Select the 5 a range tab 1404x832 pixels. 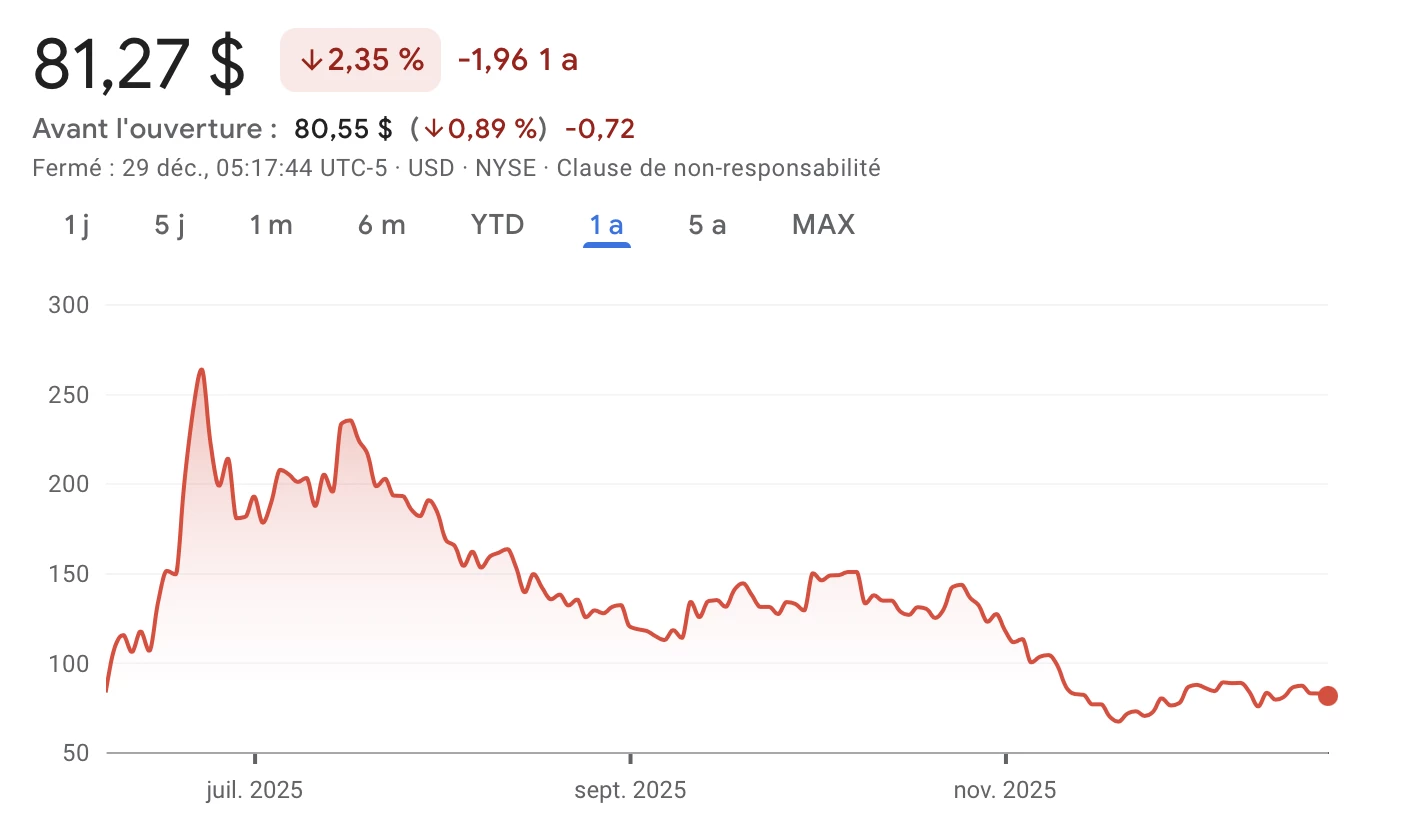coord(706,225)
